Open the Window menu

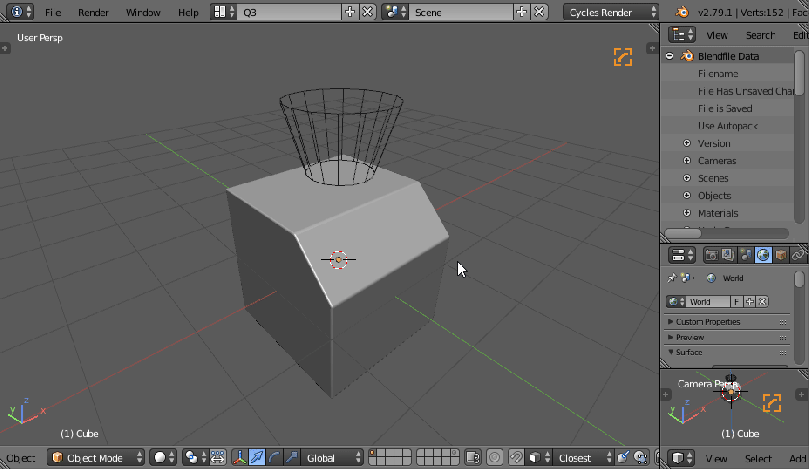click(x=143, y=12)
